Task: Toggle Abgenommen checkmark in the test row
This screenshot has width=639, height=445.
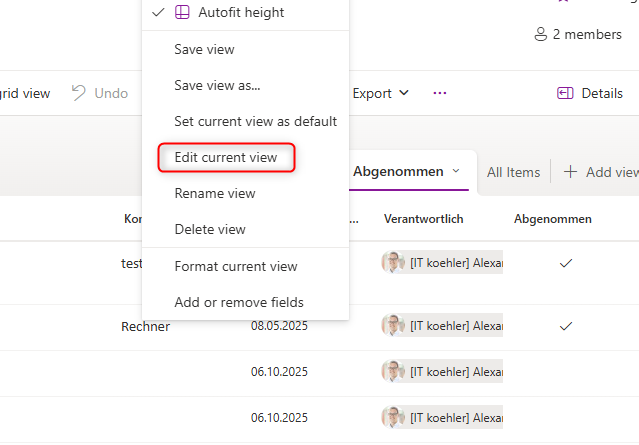Action: pyautogui.click(x=566, y=262)
